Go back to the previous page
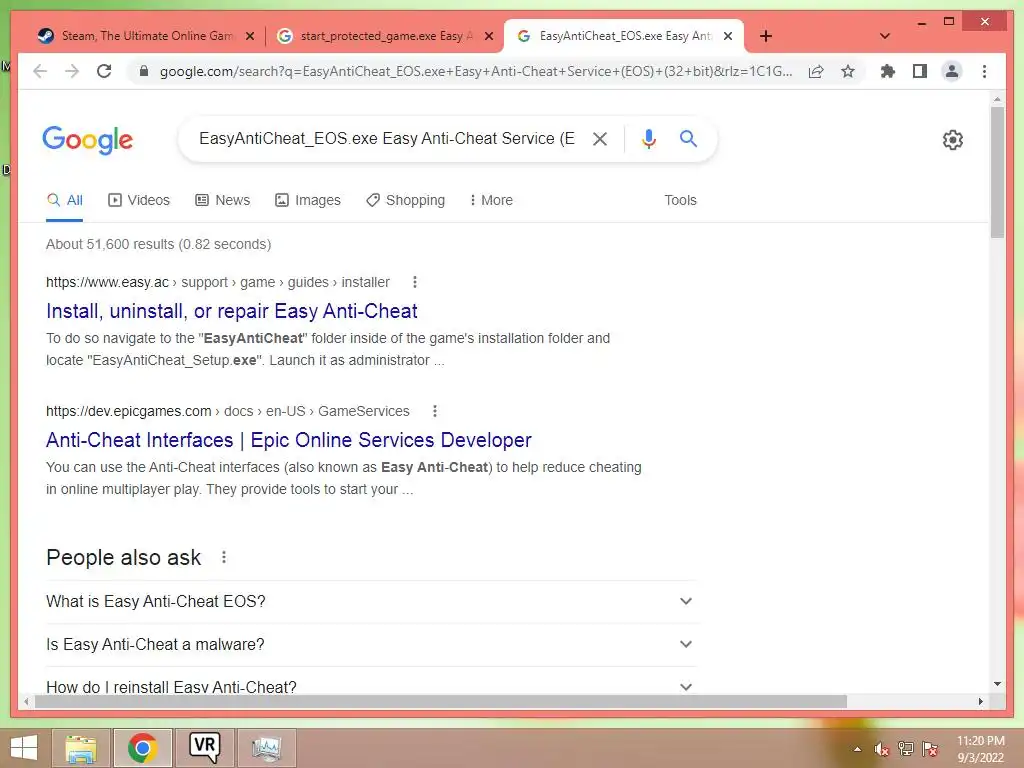Screen dimensions: 1024x768 pos(40,71)
